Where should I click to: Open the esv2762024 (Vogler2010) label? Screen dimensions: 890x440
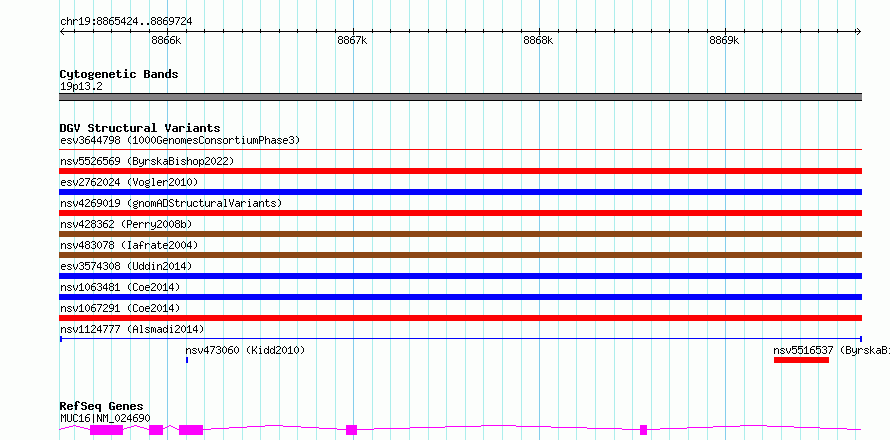pos(129,182)
